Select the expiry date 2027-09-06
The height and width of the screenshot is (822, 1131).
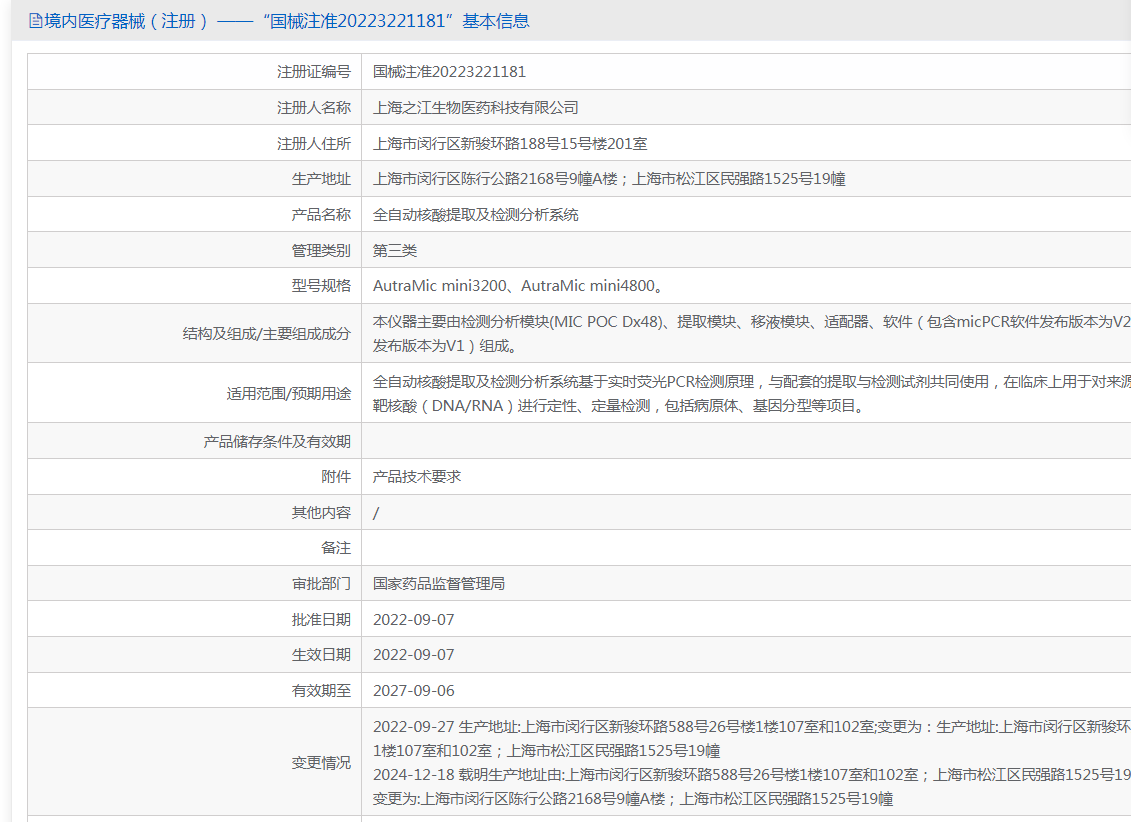pyautogui.click(x=413, y=691)
